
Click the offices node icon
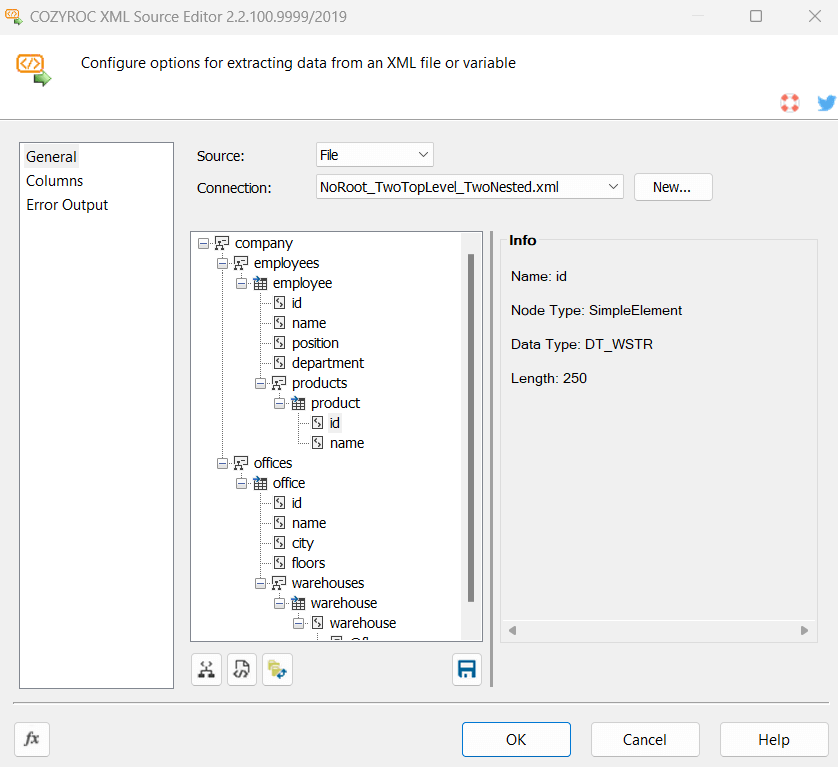coord(241,463)
